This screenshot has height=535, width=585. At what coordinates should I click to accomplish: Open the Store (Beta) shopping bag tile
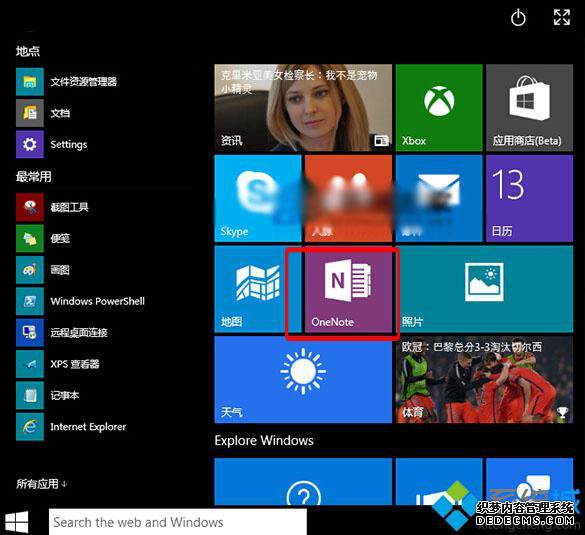(x=529, y=107)
